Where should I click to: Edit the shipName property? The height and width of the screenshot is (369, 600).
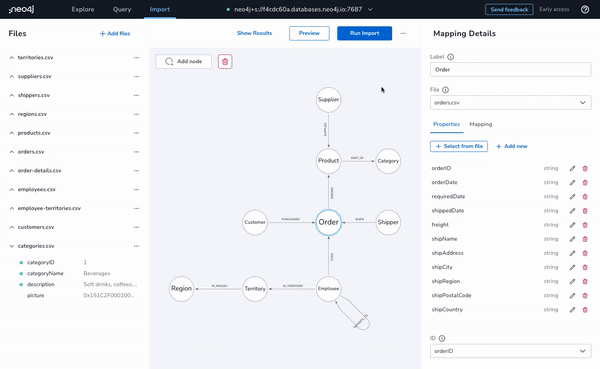(572, 239)
